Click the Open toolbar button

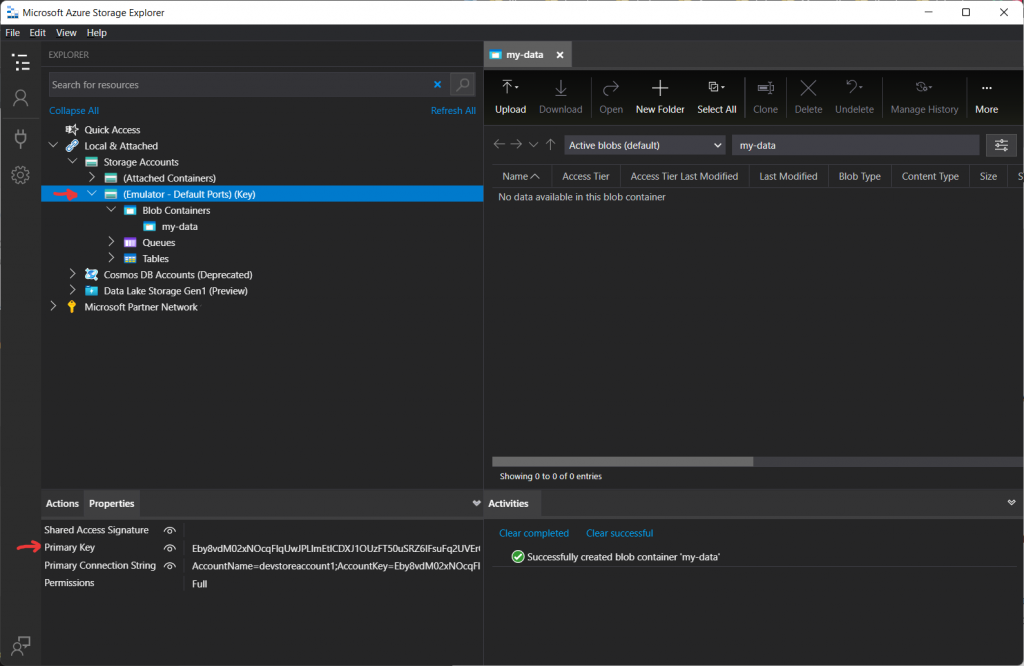coord(611,97)
